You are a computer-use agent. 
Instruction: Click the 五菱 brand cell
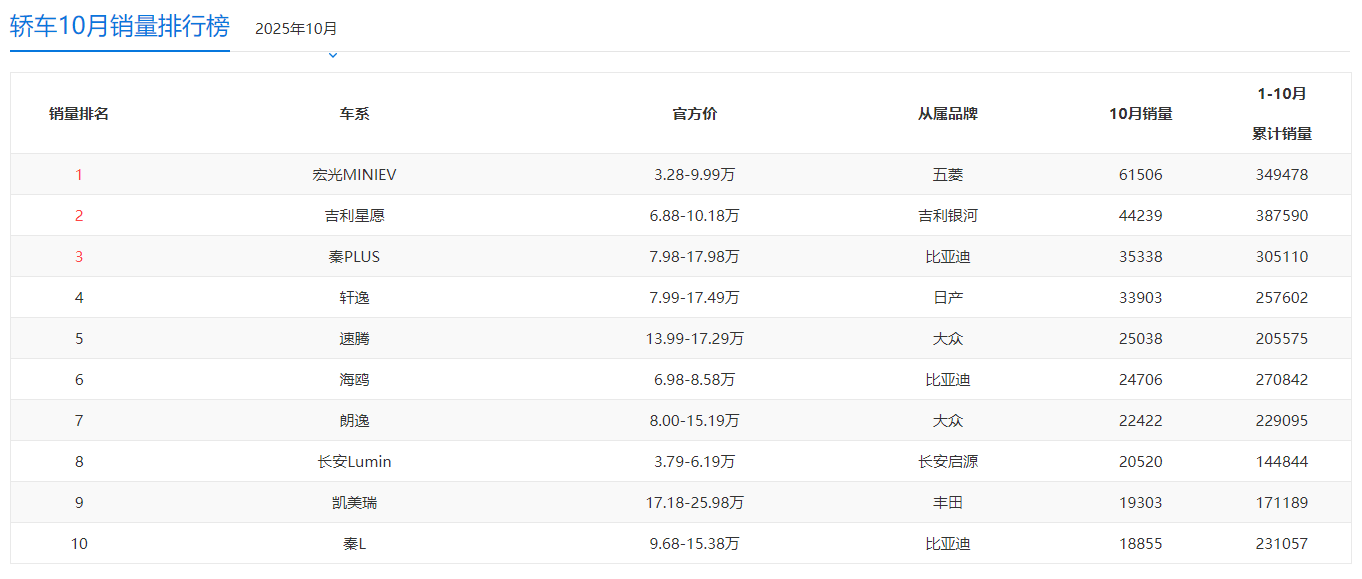tap(947, 175)
